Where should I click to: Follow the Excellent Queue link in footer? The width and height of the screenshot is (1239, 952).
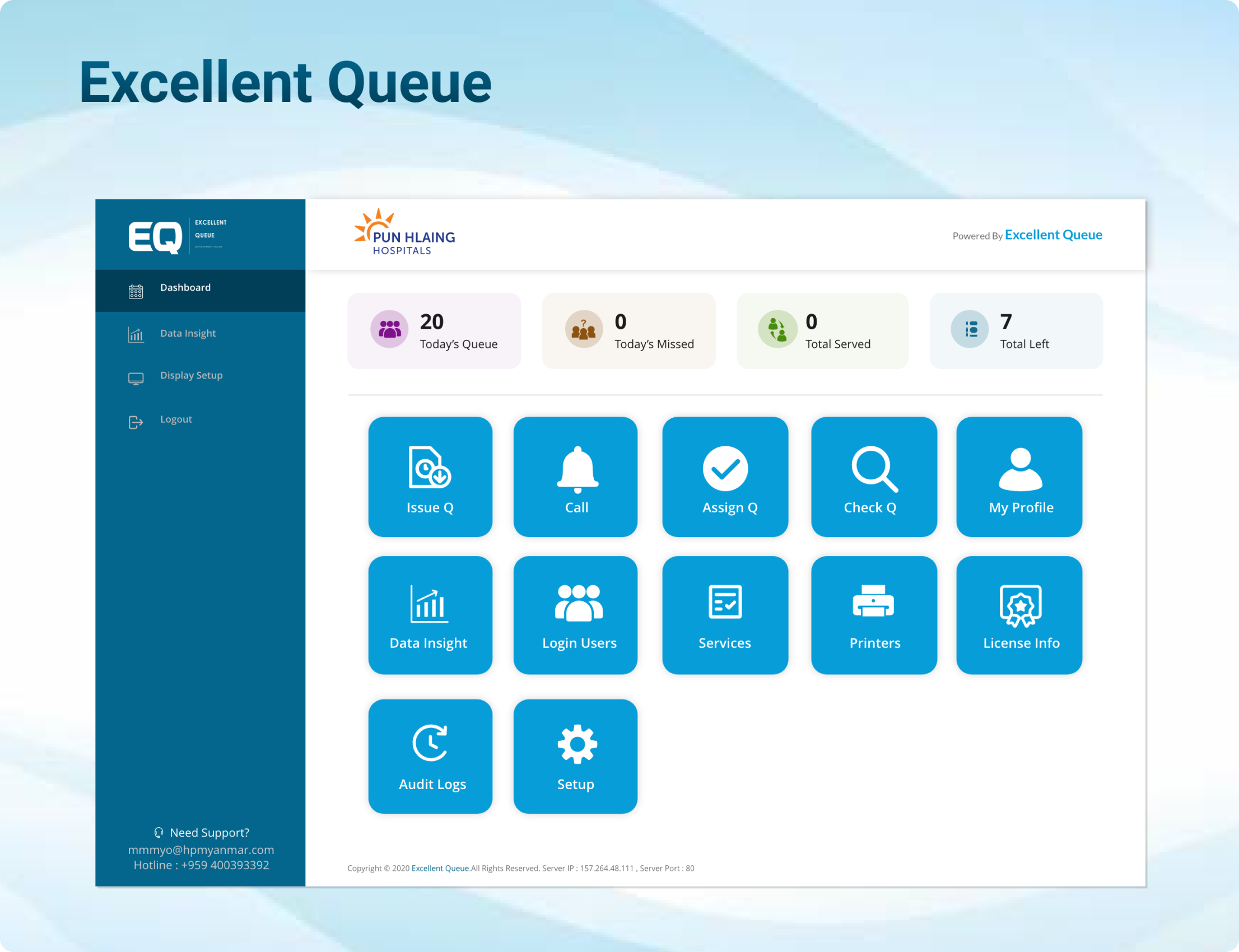[440, 868]
